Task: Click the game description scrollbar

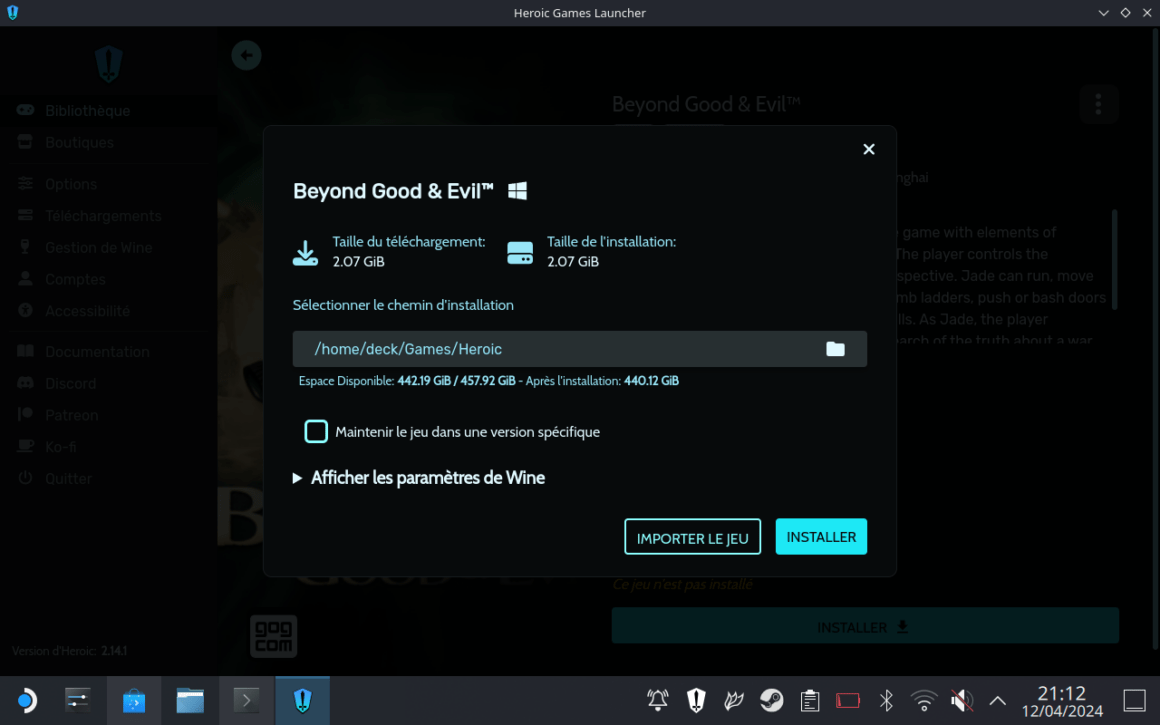Action: click(1114, 259)
